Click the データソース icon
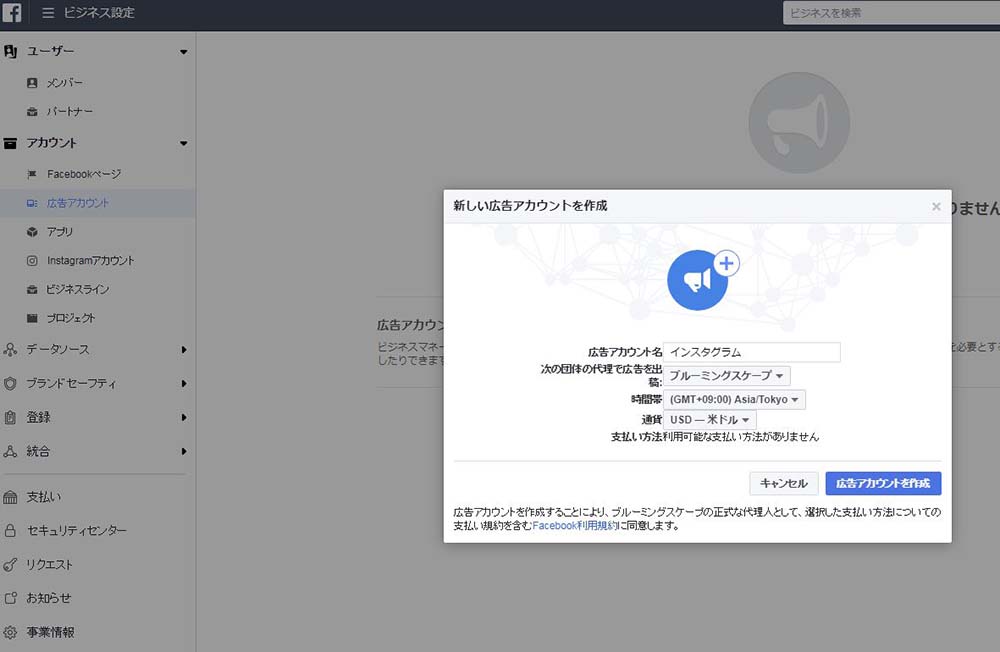The image size is (1000, 652). click(x=10, y=350)
